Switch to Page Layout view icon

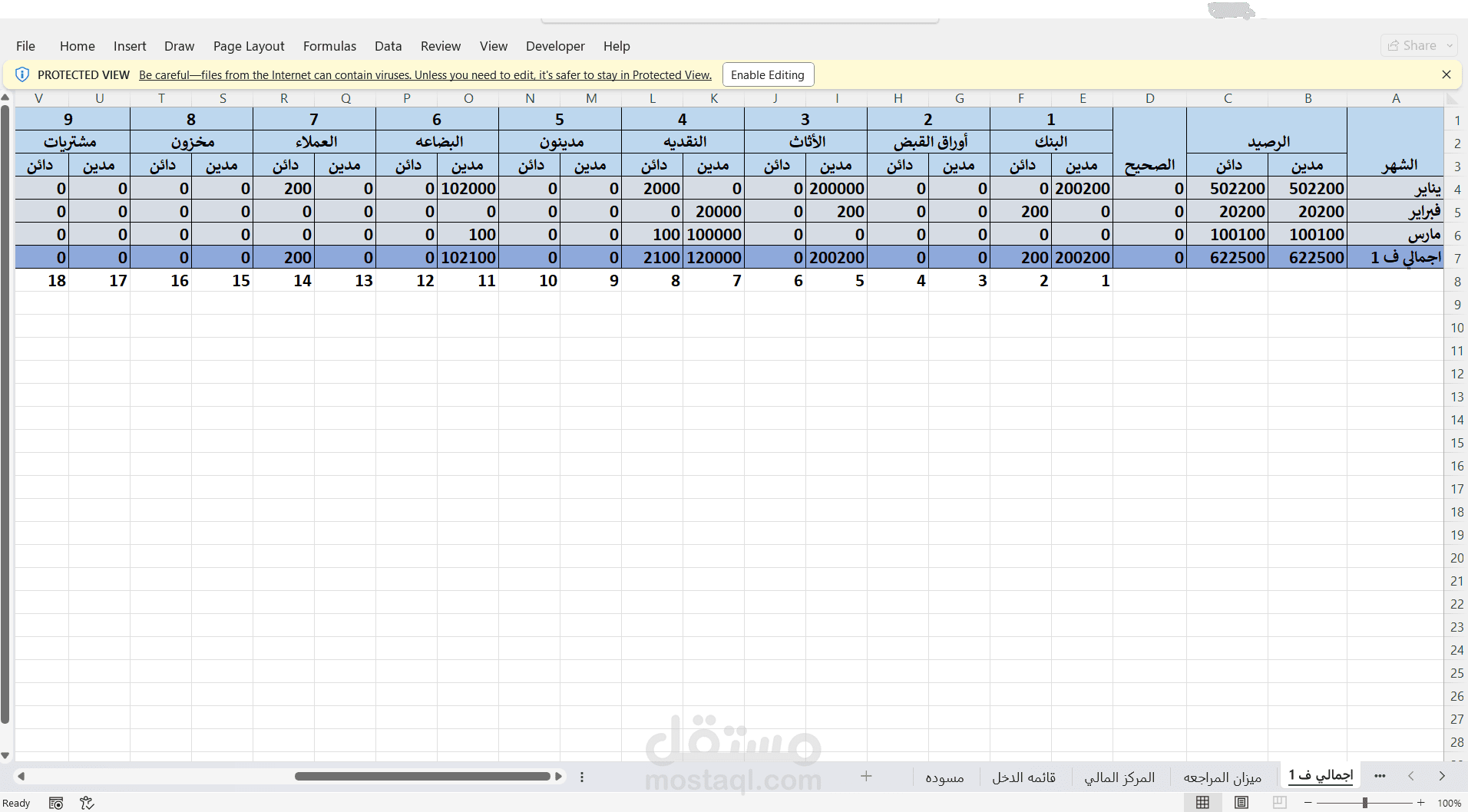[x=1242, y=802]
